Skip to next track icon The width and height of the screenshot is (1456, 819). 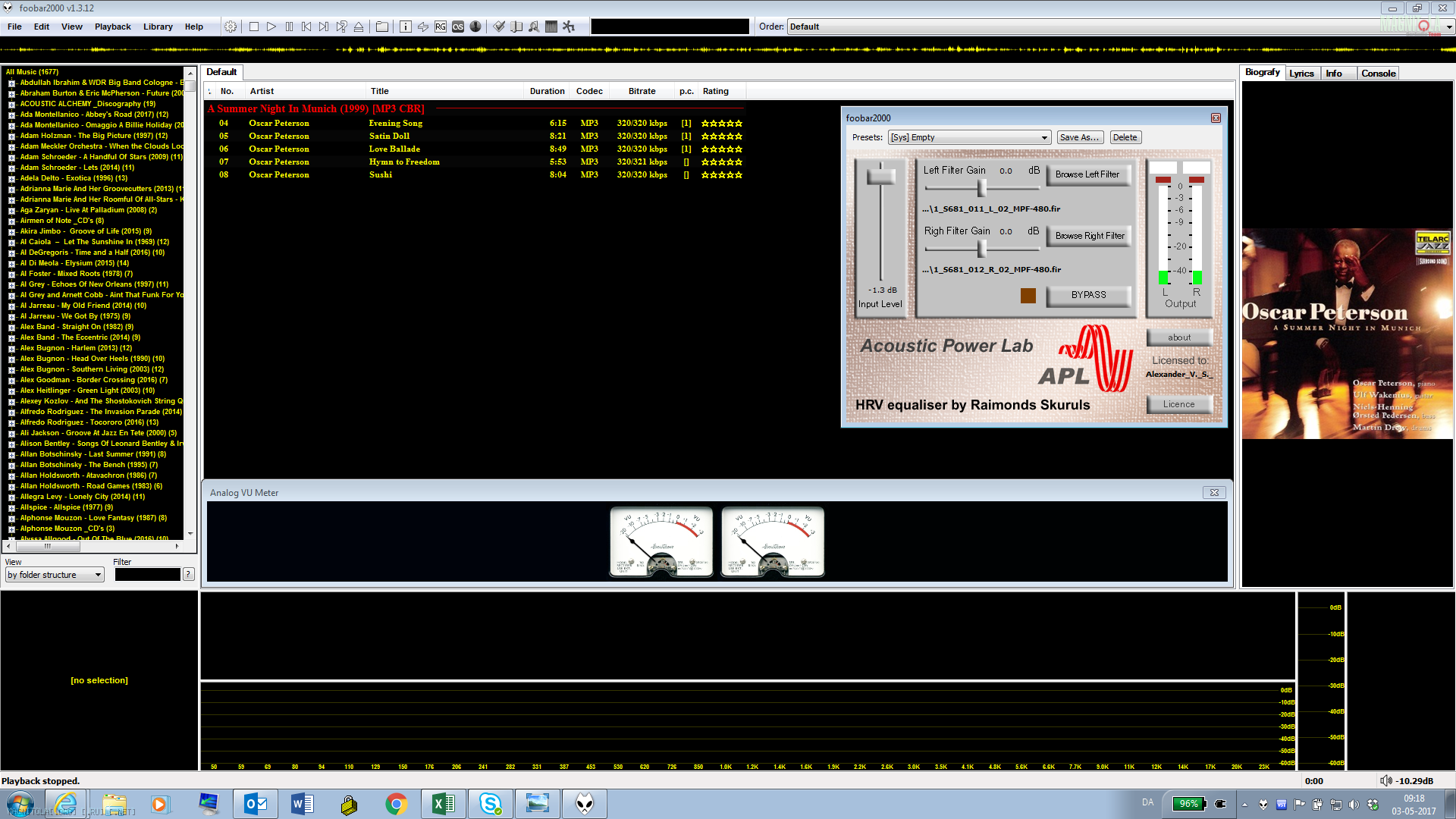(x=324, y=27)
